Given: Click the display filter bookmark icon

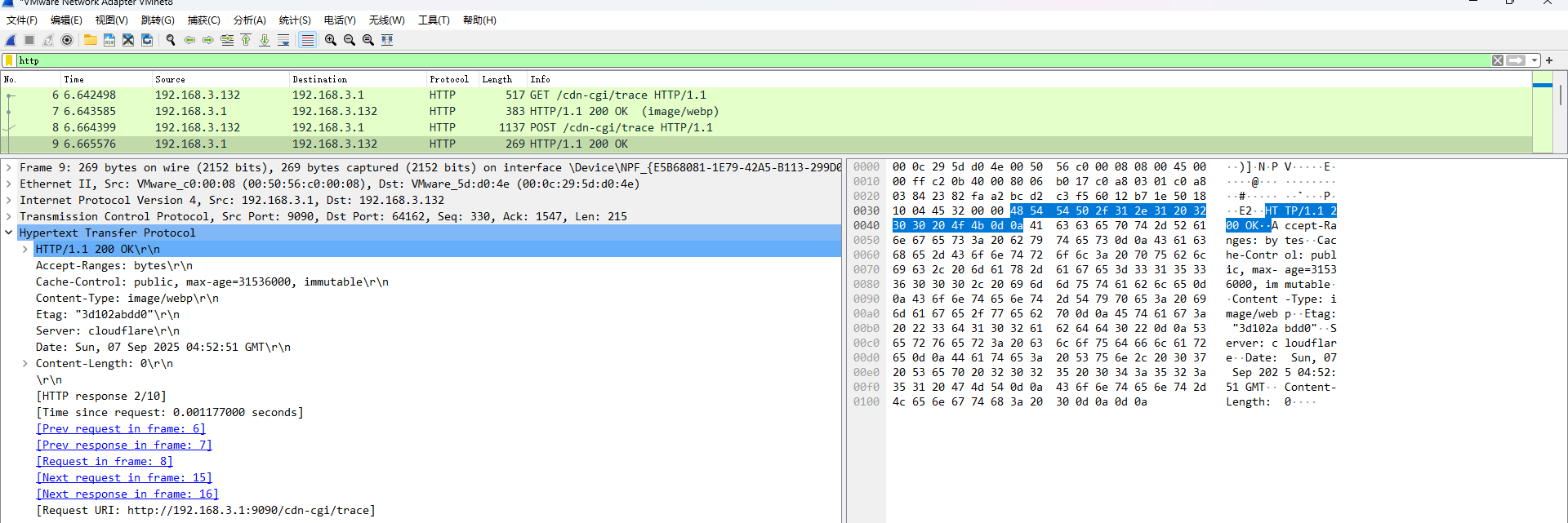Looking at the screenshot, I should click(9, 60).
